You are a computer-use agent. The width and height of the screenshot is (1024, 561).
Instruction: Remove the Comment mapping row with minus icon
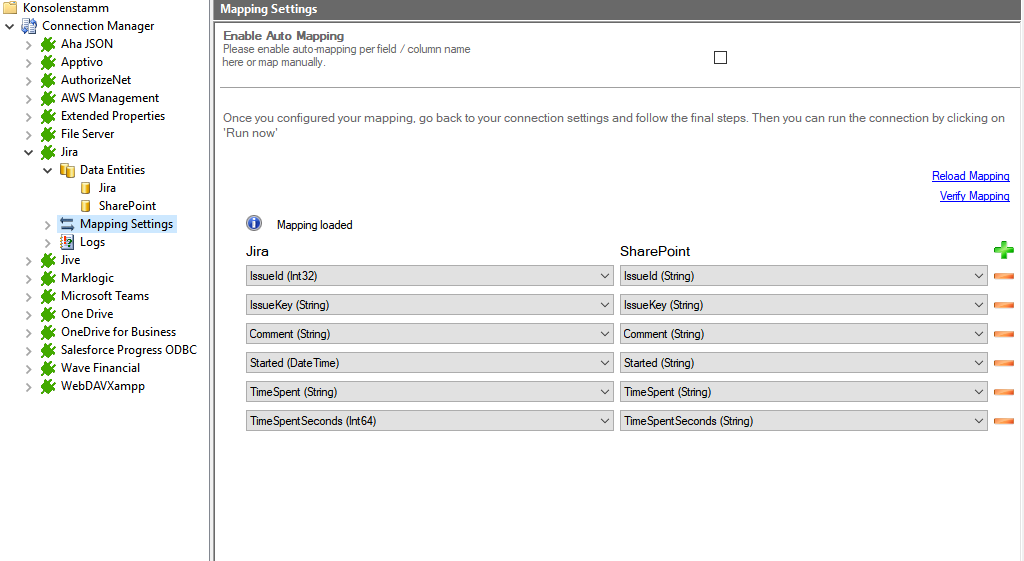[1003, 334]
